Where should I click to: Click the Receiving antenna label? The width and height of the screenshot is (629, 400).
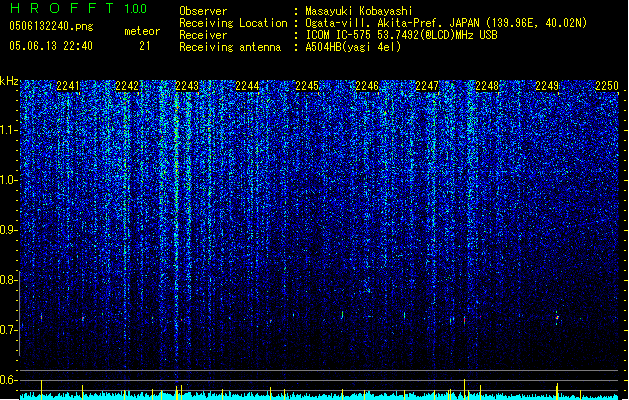[230, 47]
